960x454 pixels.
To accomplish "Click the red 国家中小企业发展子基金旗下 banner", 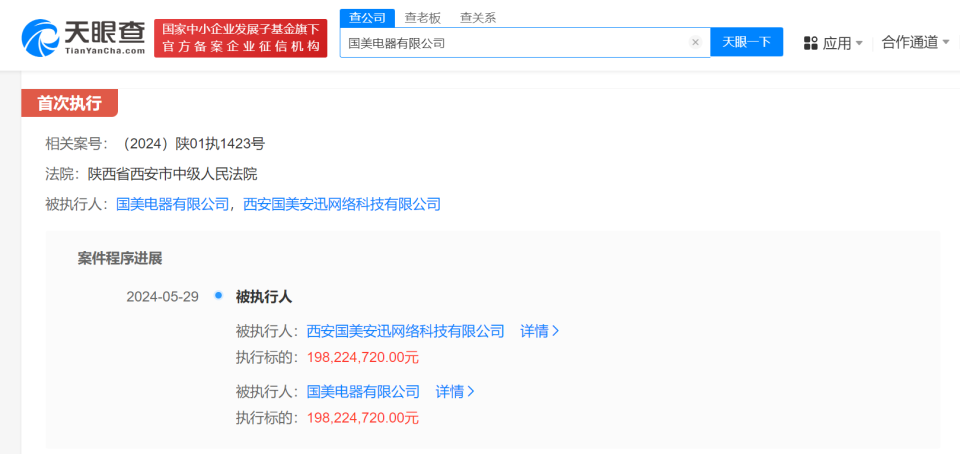I will pos(241,38).
